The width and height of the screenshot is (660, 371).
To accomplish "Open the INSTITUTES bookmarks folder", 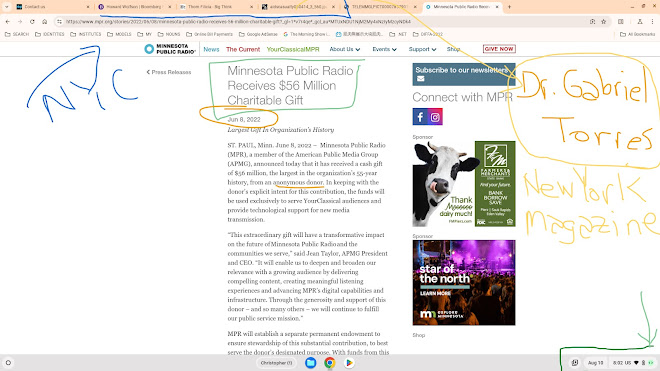I will 86,34.
